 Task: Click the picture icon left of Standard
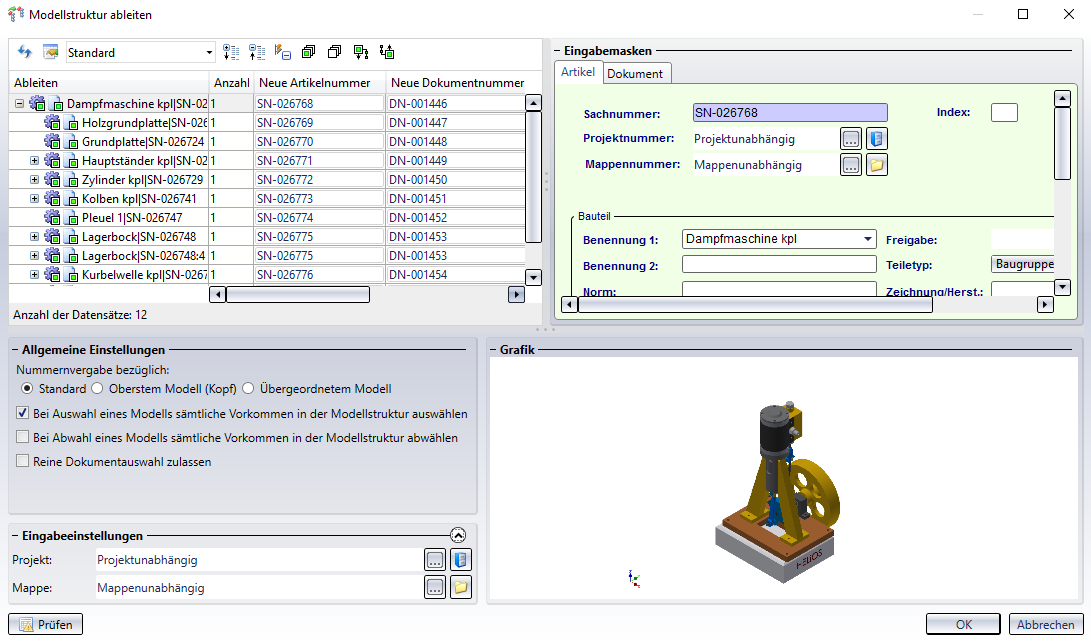coord(50,52)
